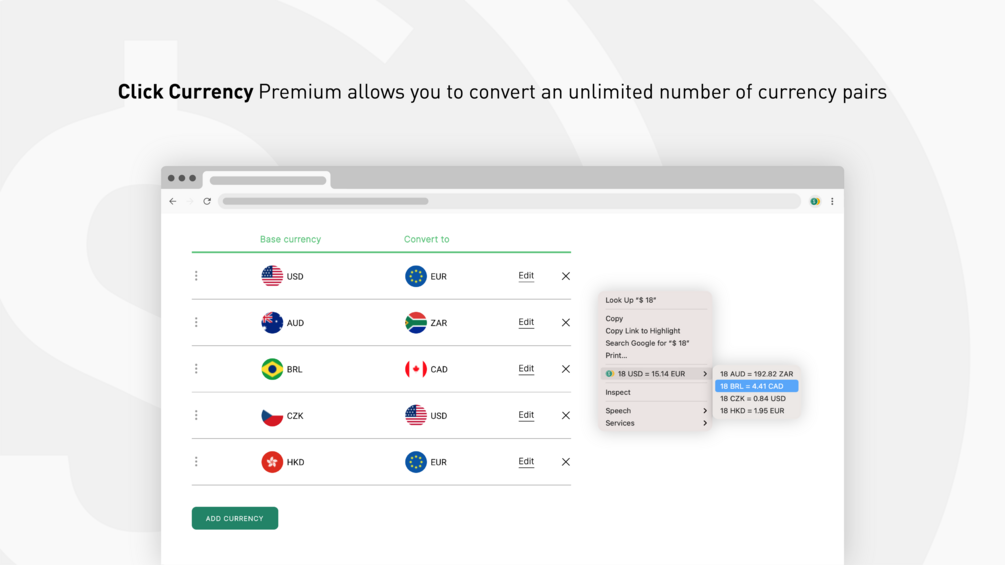Viewport: 1005px width, 565px height.
Task: Select 18 BRL = 4.41 CAD conversion
Action: tap(756, 386)
